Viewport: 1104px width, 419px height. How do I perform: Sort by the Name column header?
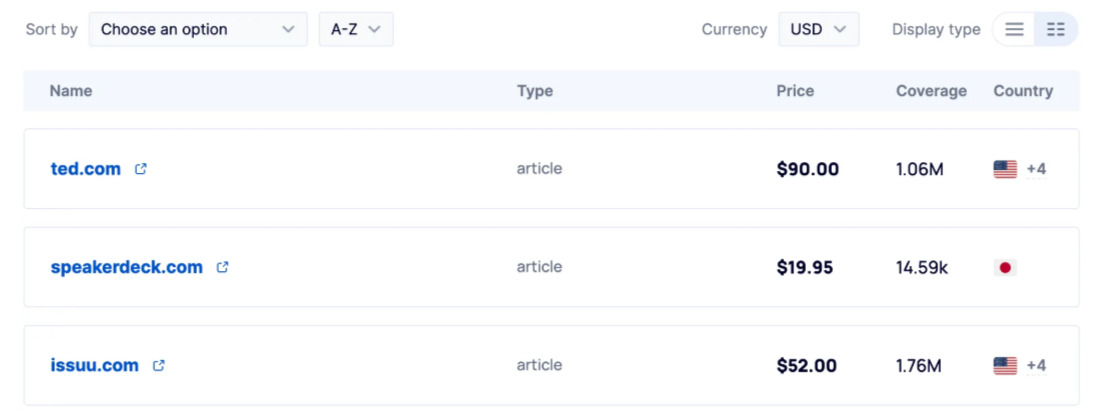(x=71, y=91)
